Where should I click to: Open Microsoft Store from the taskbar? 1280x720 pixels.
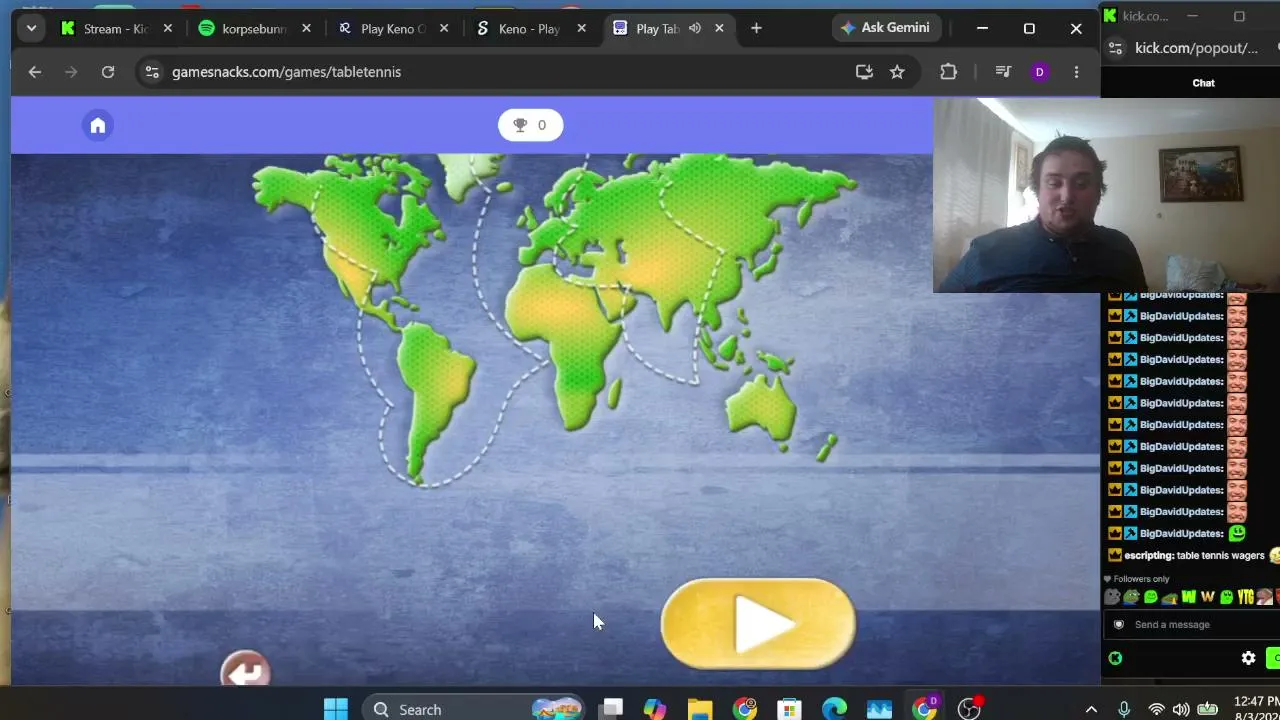tap(790, 709)
